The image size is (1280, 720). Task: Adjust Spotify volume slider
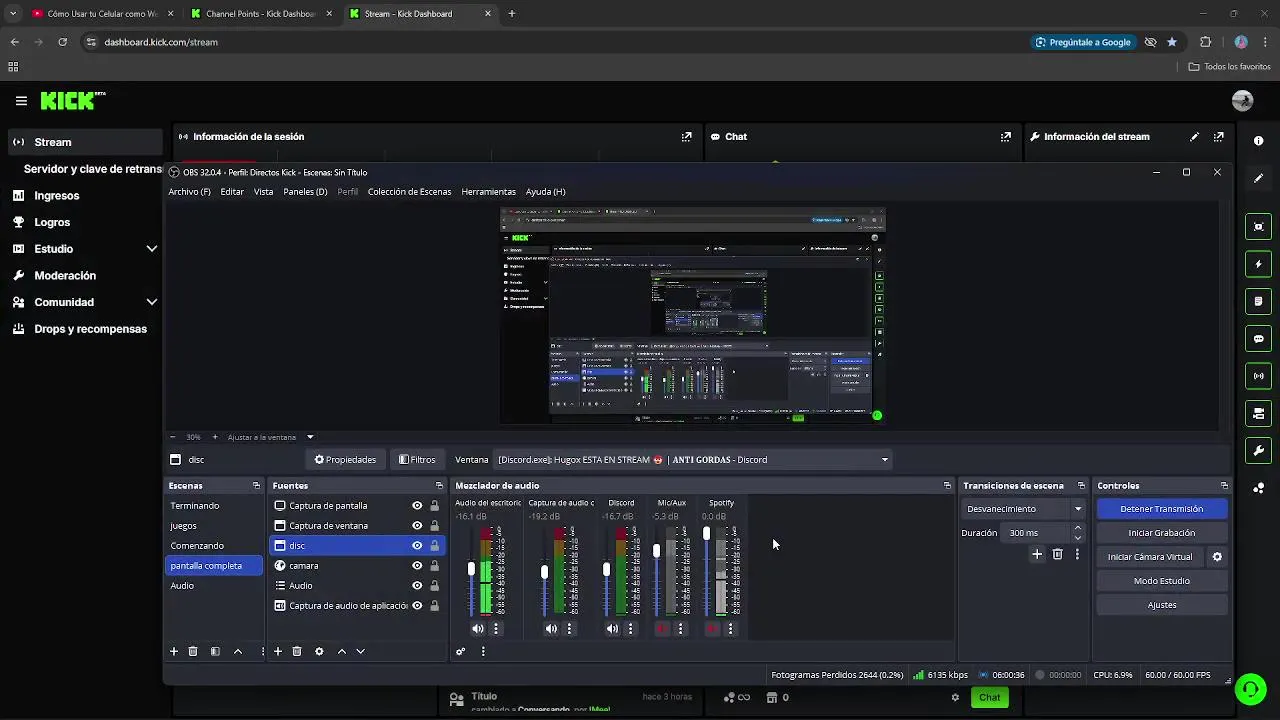(x=706, y=534)
